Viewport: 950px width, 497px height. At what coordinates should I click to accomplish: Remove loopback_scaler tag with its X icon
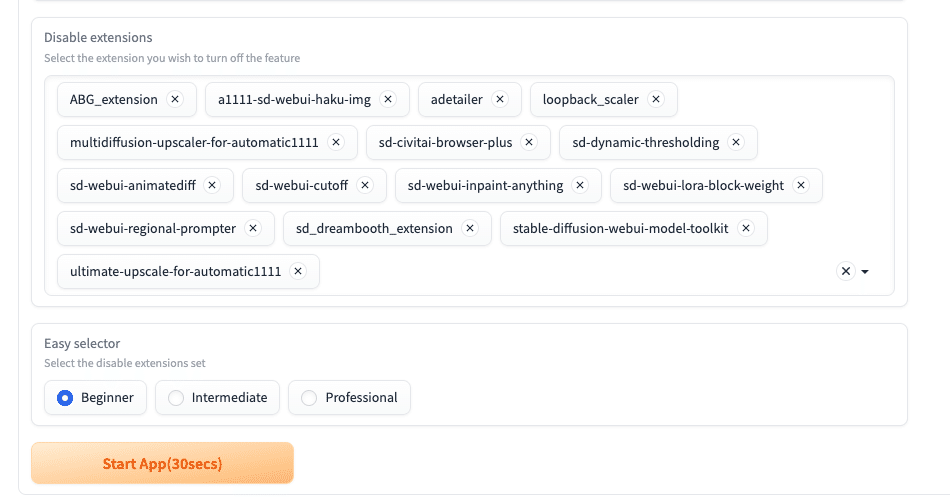click(656, 99)
